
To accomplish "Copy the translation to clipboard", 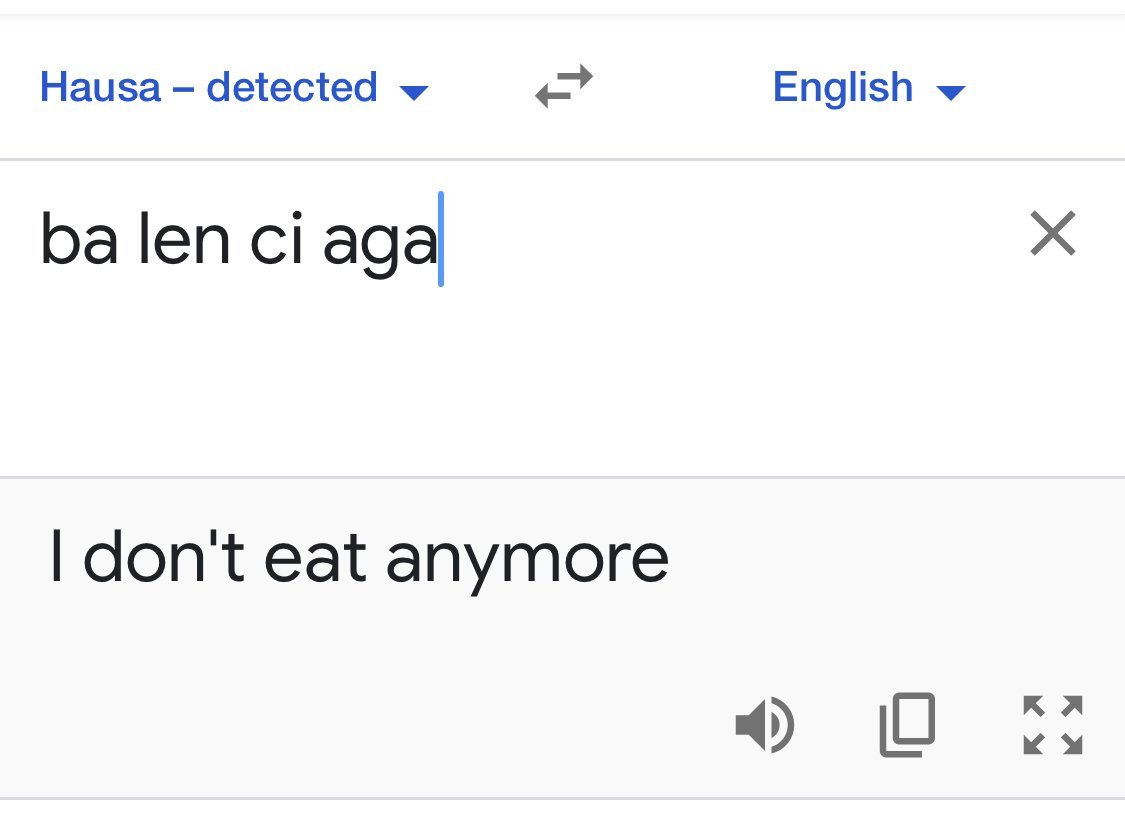I will [907, 725].
